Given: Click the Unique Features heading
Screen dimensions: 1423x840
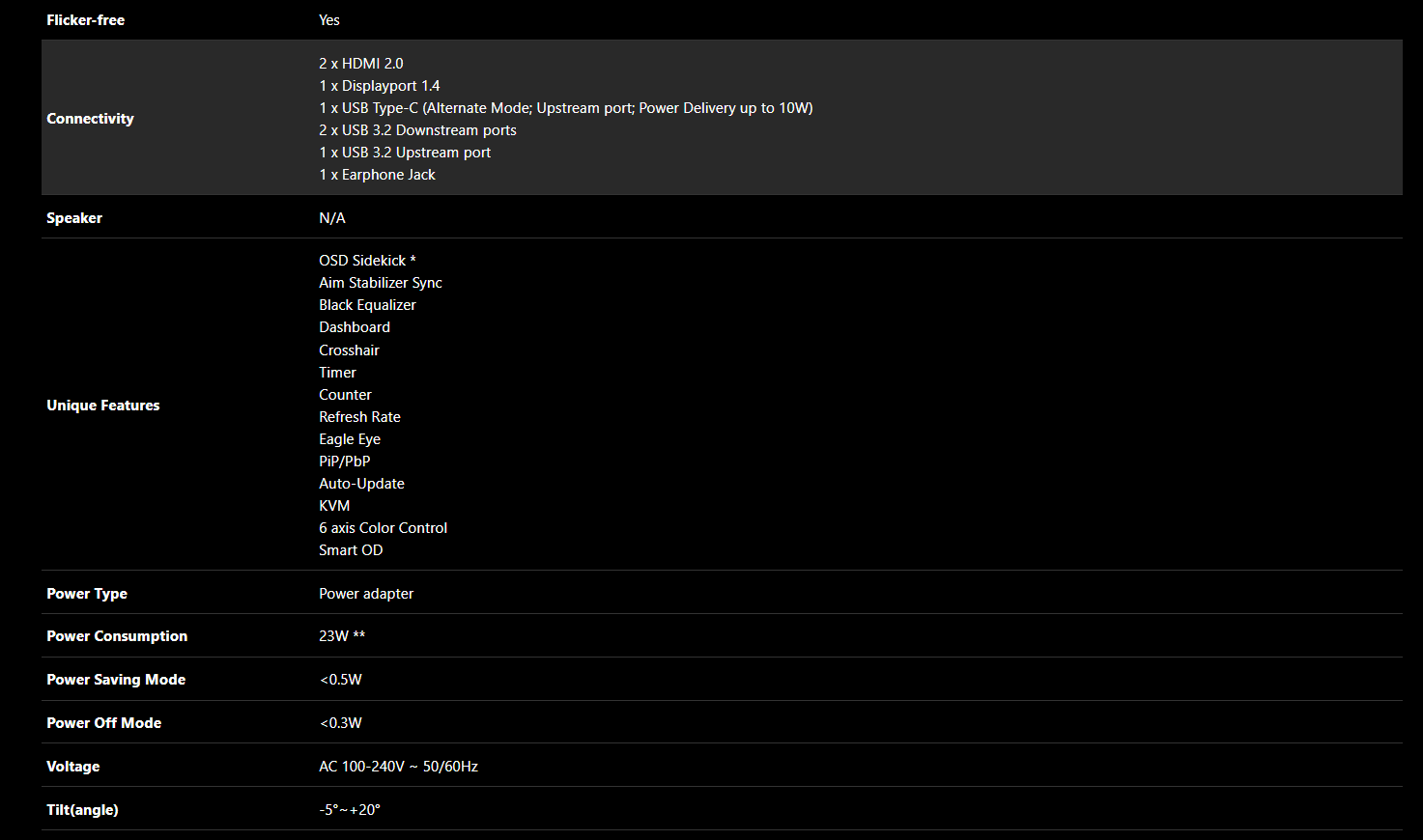Looking at the screenshot, I should [103, 406].
